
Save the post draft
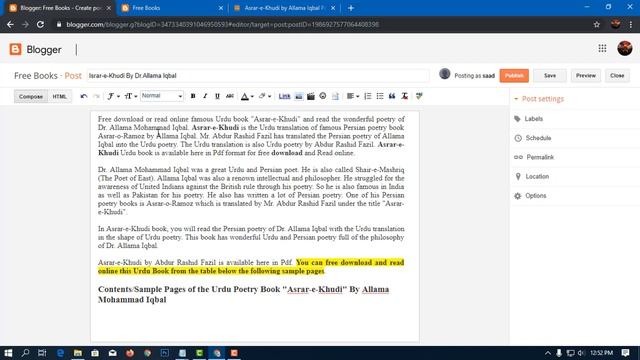click(x=549, y=76)
